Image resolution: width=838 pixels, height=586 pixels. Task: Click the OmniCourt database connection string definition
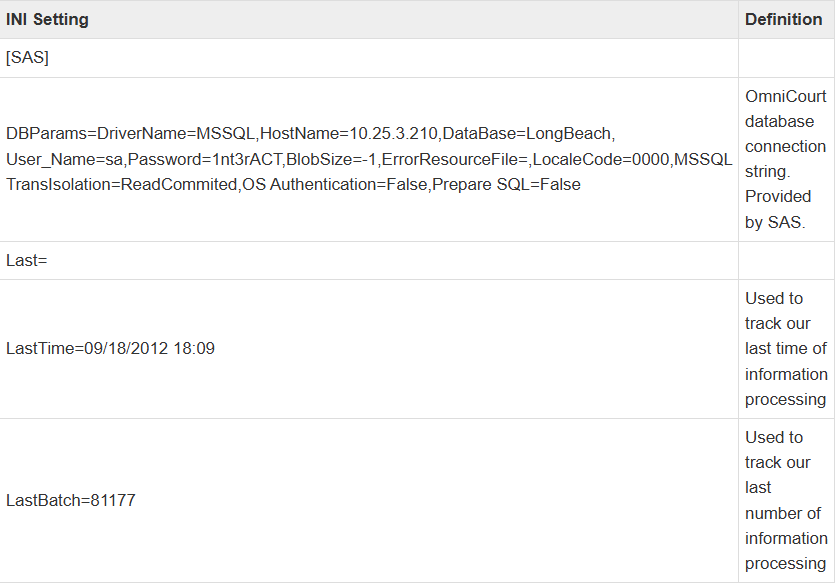coord(785,159)
